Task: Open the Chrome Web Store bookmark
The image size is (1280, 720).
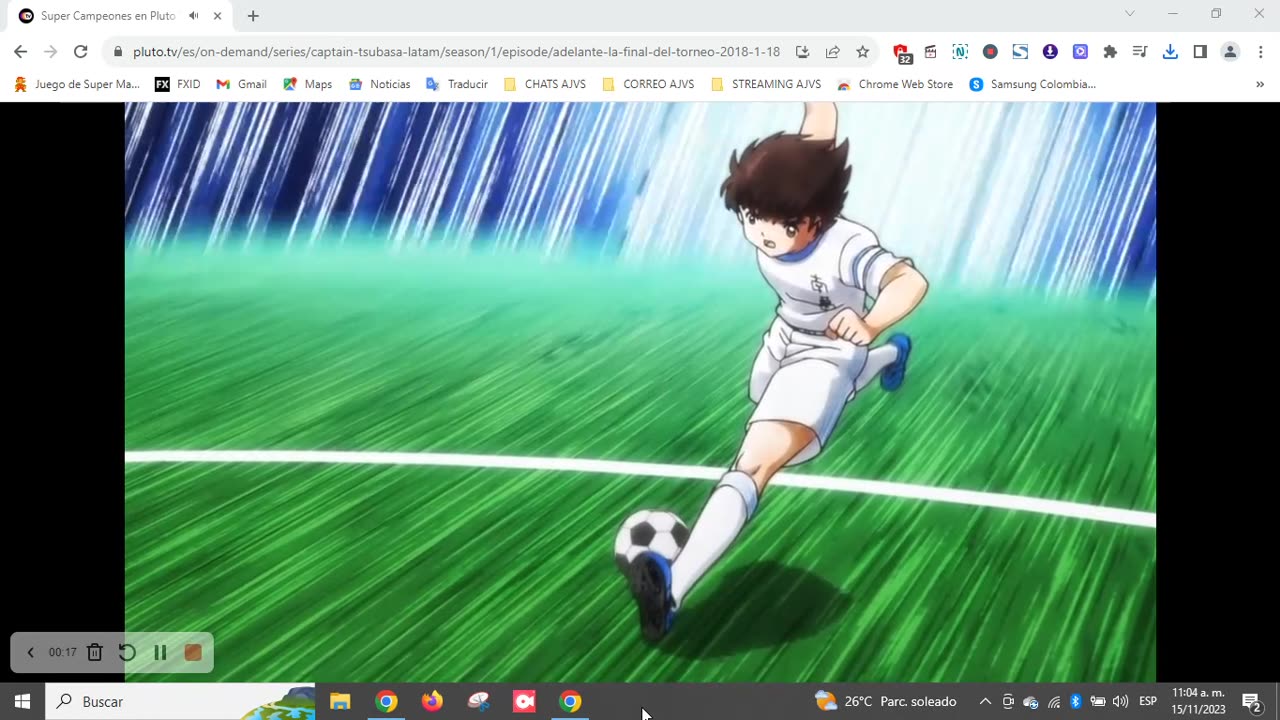Action: [x=895, y=84]
